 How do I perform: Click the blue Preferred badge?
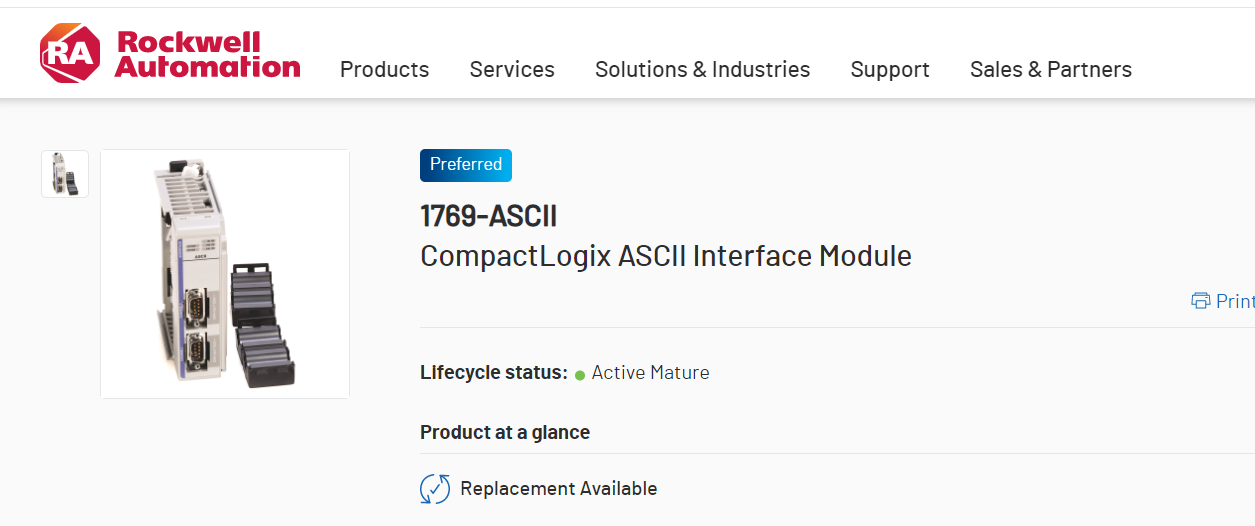tap(466, 165)
